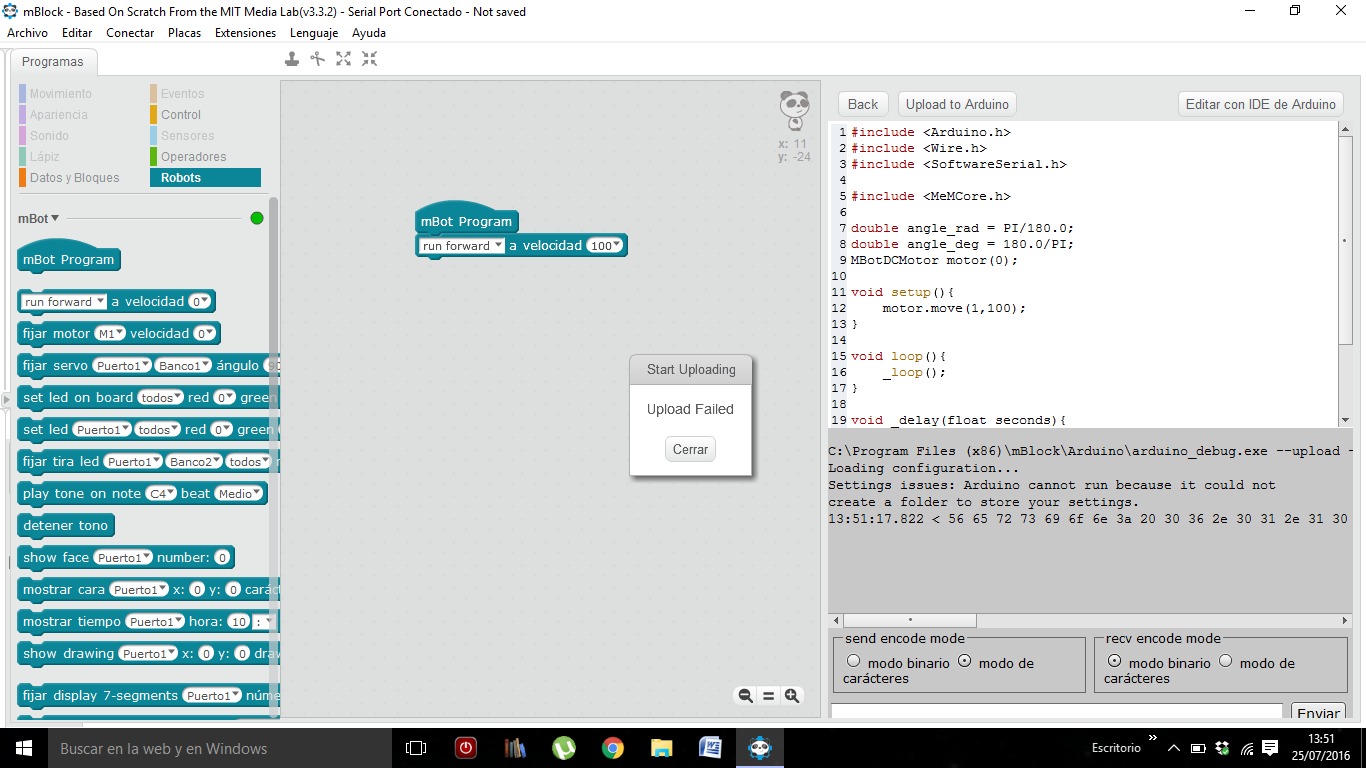The height and width of the screenshot is (768, 1366).
Task: Open the Action Center notifications icon
Action: 1270,748
